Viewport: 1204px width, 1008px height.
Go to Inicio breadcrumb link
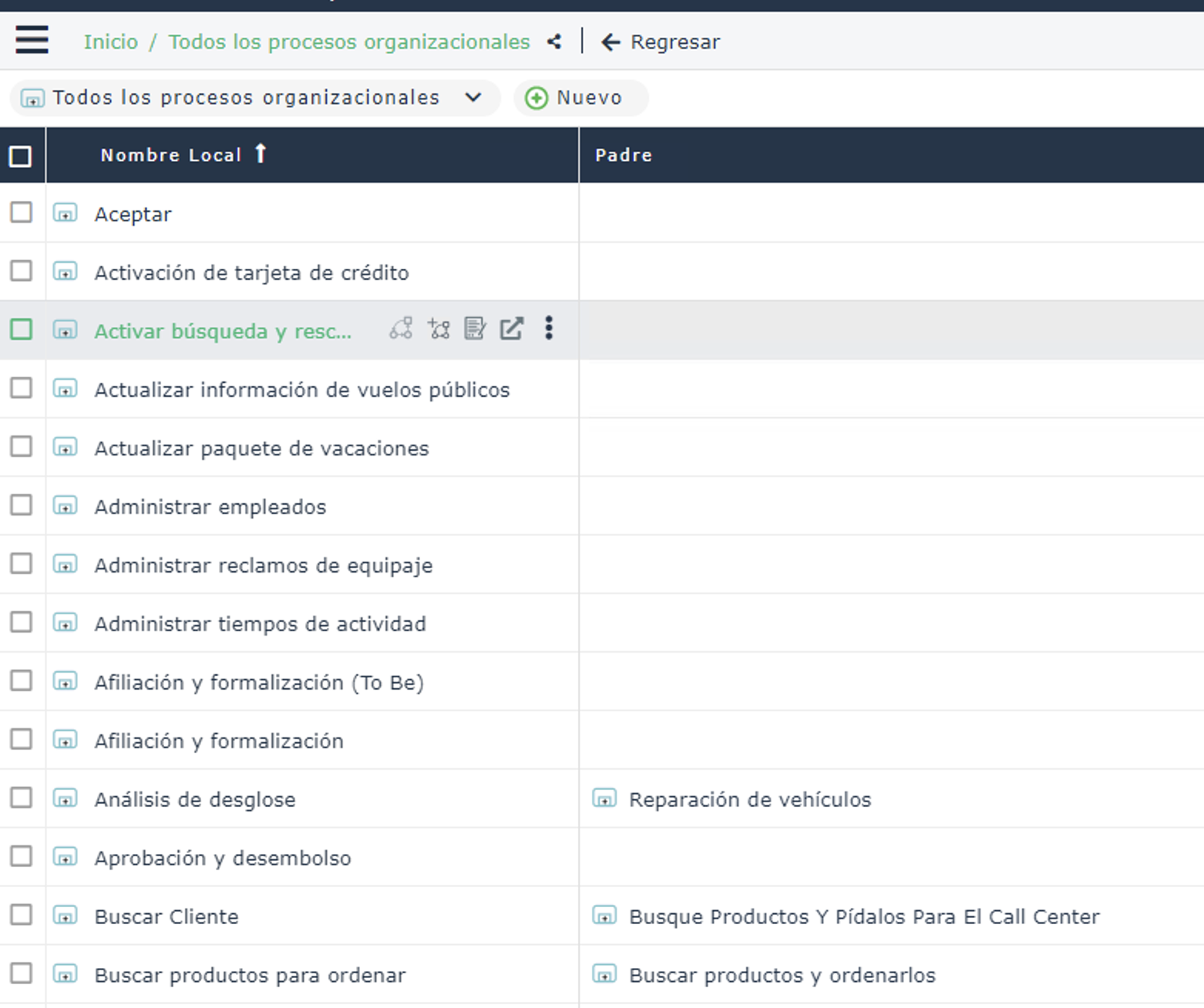pyautogui.click(x=111, y=42)
